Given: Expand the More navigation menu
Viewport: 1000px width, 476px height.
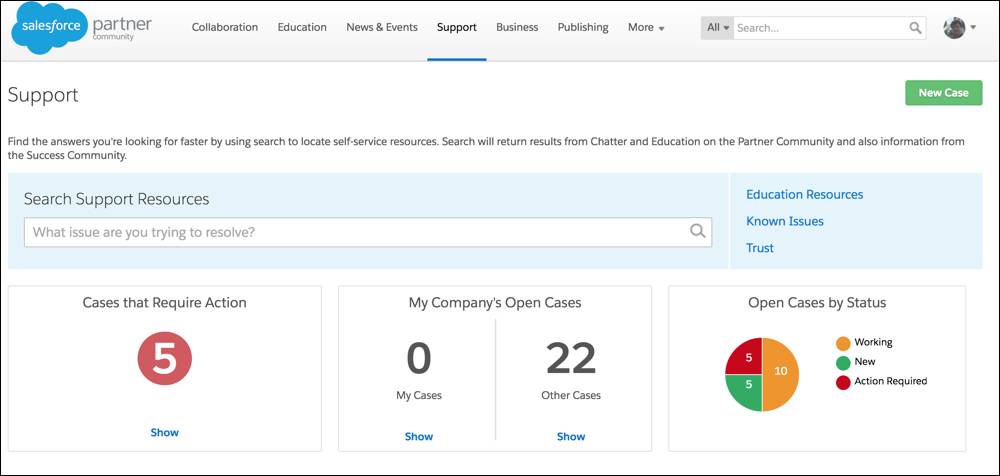Looking at the screenshot, I should click(x=646, y=27).
